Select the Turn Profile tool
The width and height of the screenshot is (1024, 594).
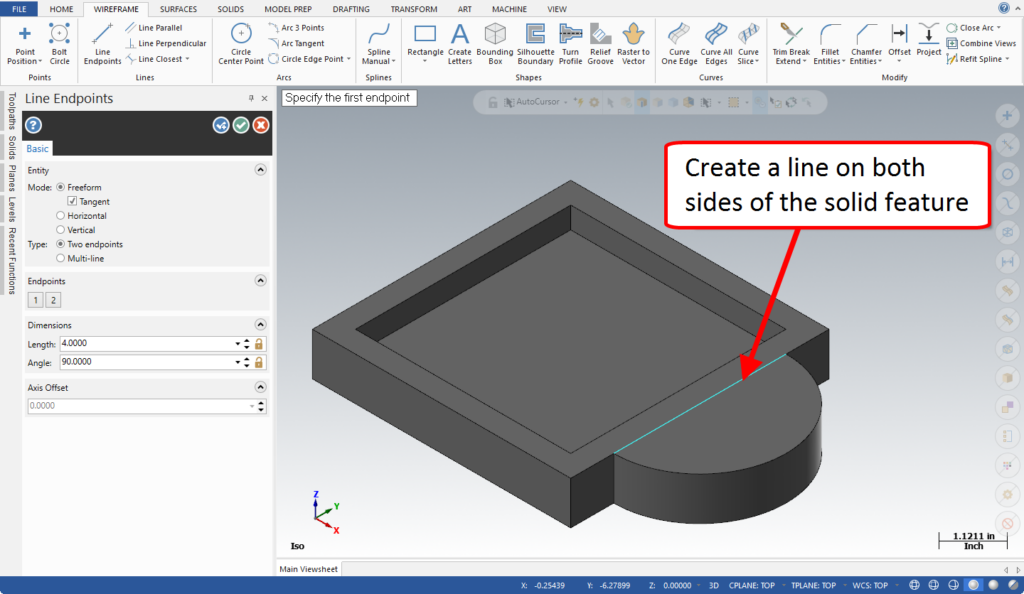coord(570,44)
